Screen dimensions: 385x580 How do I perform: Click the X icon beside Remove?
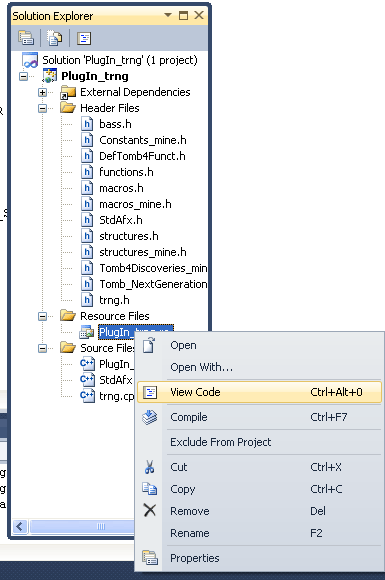(x=149, y=510)
